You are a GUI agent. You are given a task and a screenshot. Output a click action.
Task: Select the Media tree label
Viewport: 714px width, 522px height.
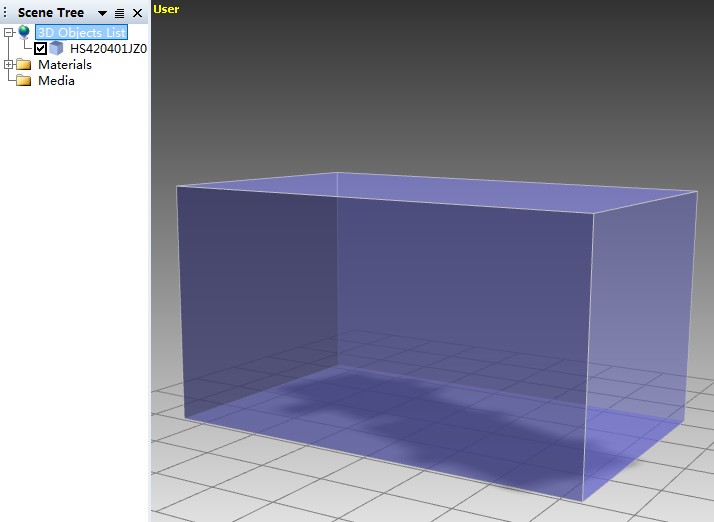tap(56, 81)
